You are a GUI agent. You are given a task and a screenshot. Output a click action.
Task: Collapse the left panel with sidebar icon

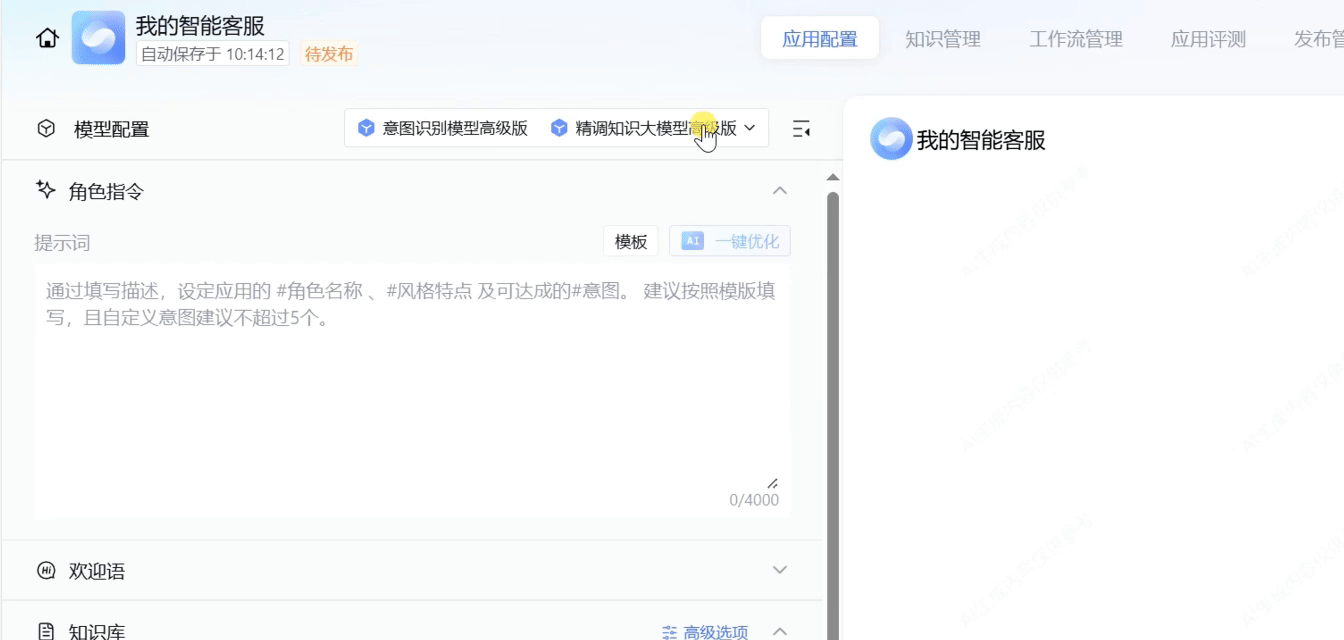click(800, 129)
